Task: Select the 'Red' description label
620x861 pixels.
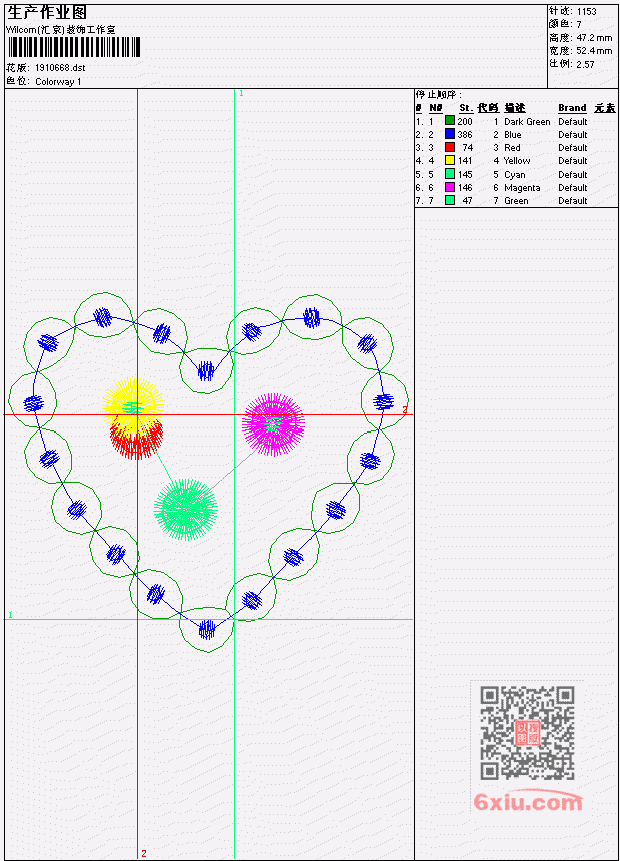Action: click(512, 148)
